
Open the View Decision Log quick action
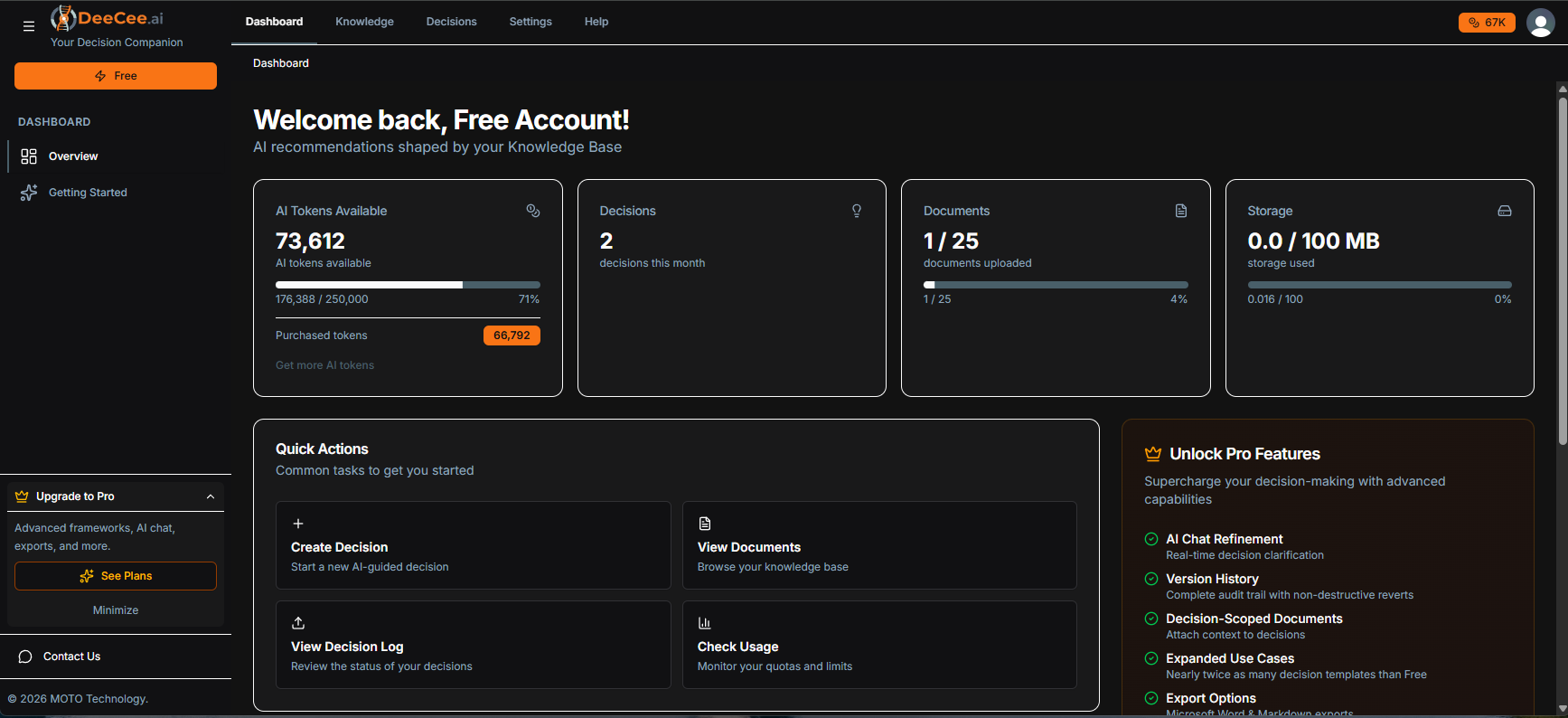tap(474, 645)
